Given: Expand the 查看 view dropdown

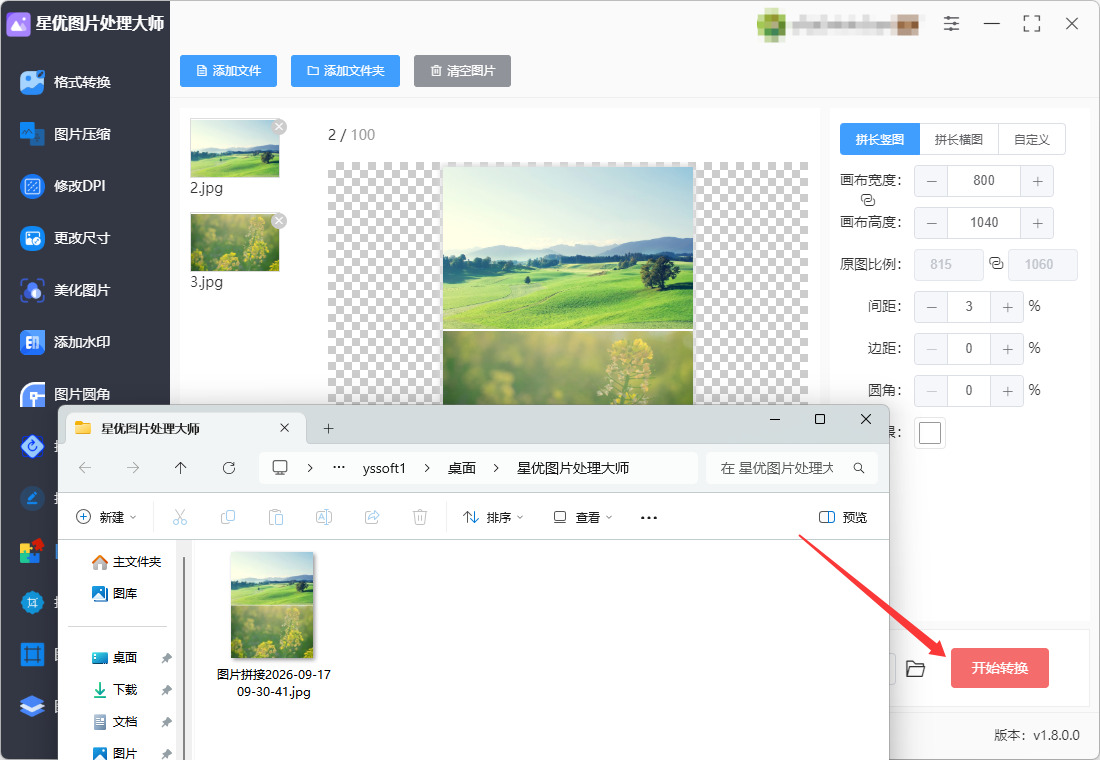Looking at the screenshot, I should click(x=583, y=517).
